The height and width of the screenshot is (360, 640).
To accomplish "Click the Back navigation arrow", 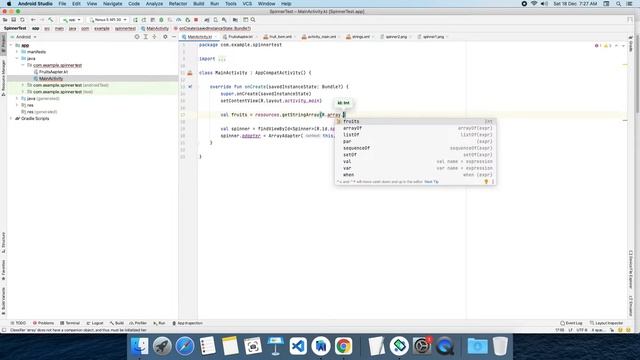I will click(33, 20).
